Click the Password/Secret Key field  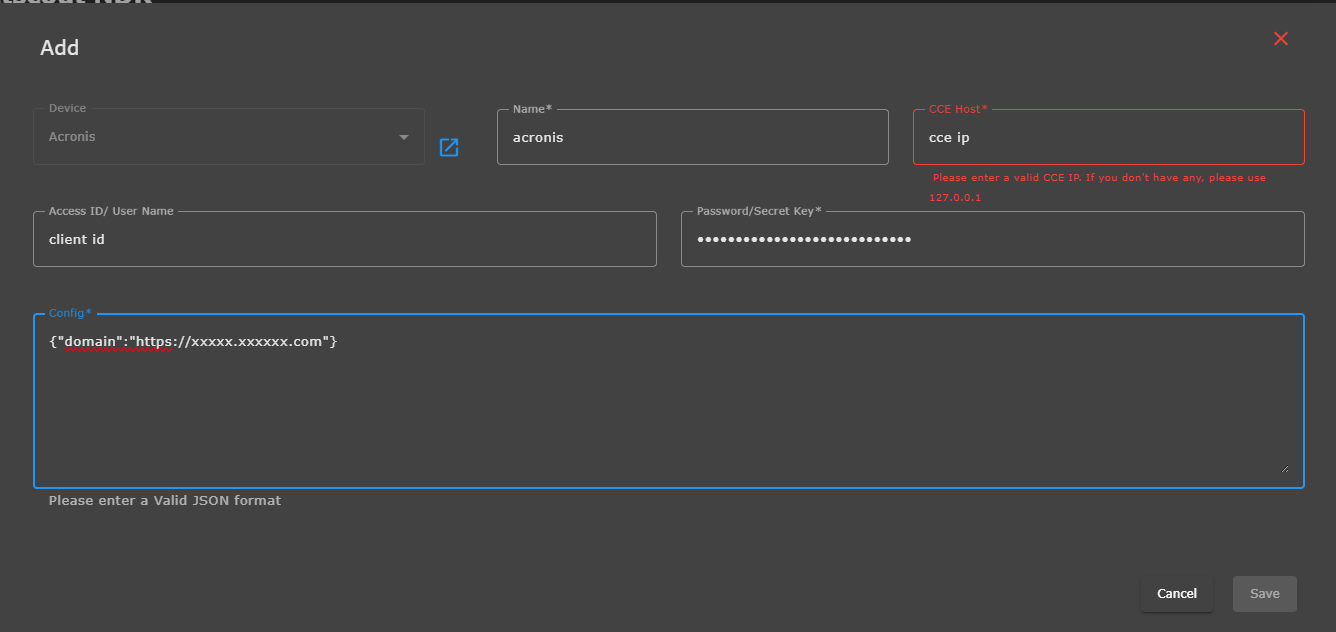[992, 239]
